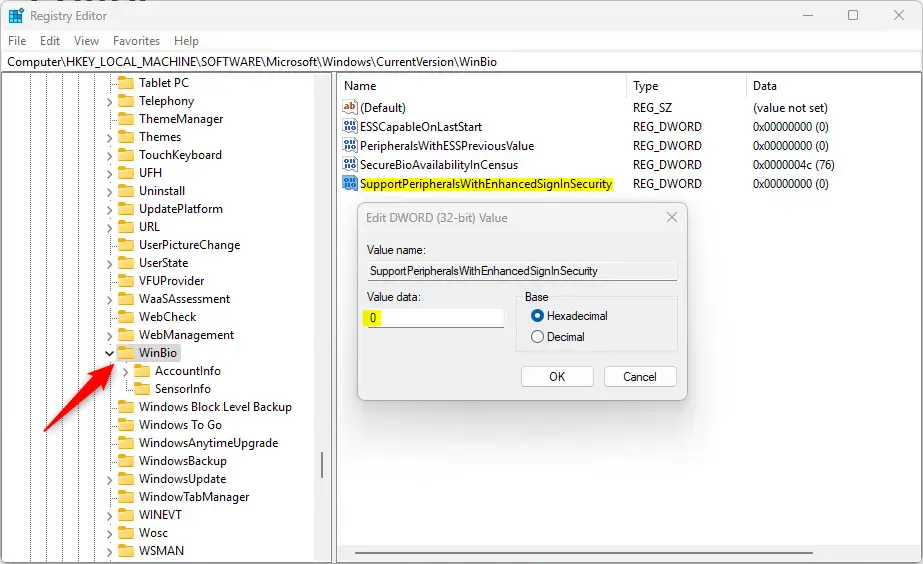Collapse the WinBio key
Viewport: 923px width, 564px height.
[x=109, y=353]
